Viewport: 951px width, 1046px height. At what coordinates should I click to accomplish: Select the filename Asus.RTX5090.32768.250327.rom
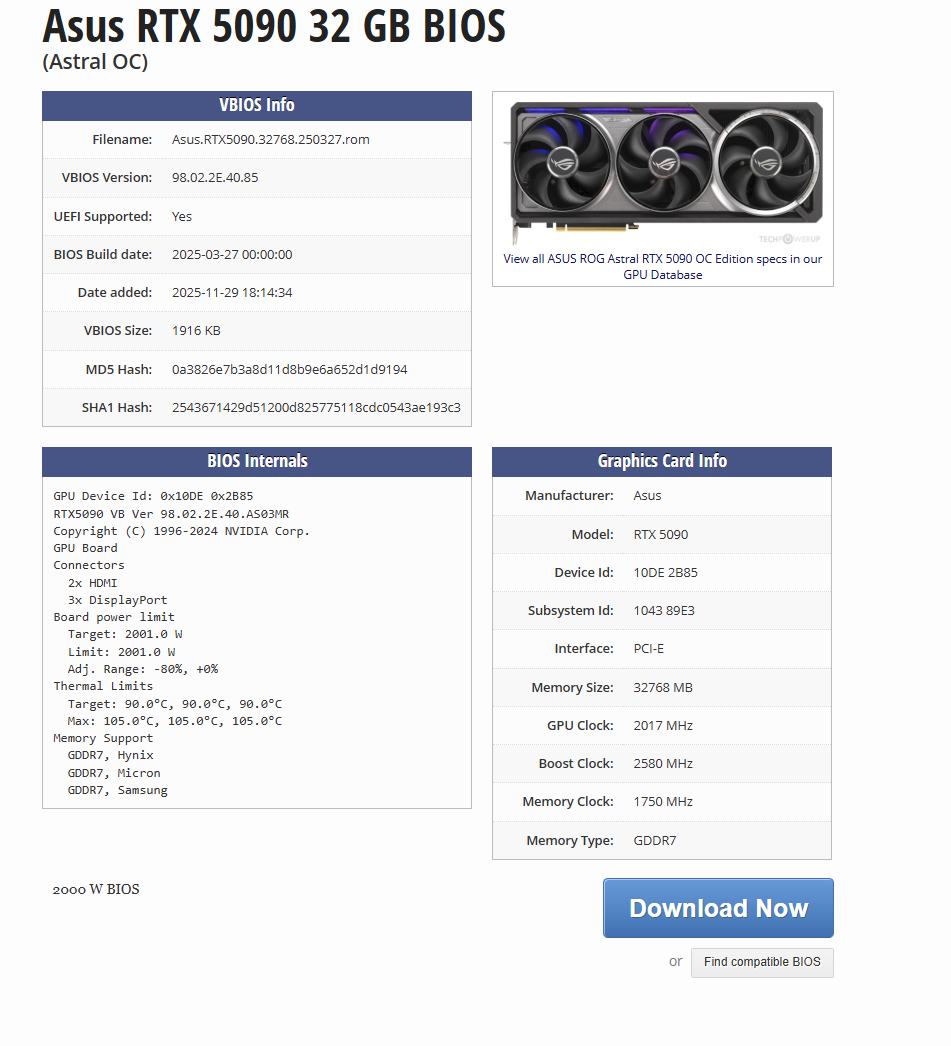(271, 139)
